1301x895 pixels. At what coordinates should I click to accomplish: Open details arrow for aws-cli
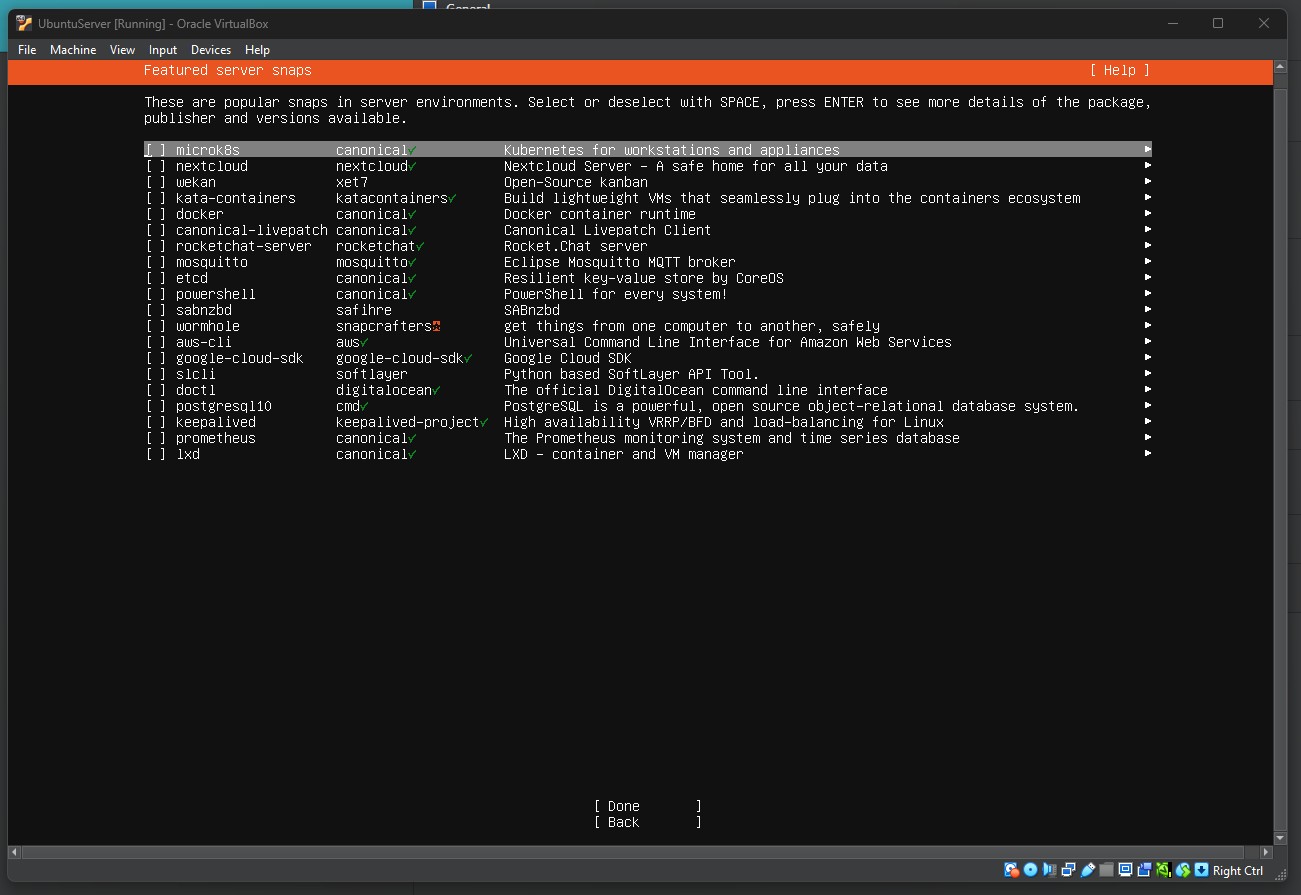tap(1146, 342)
